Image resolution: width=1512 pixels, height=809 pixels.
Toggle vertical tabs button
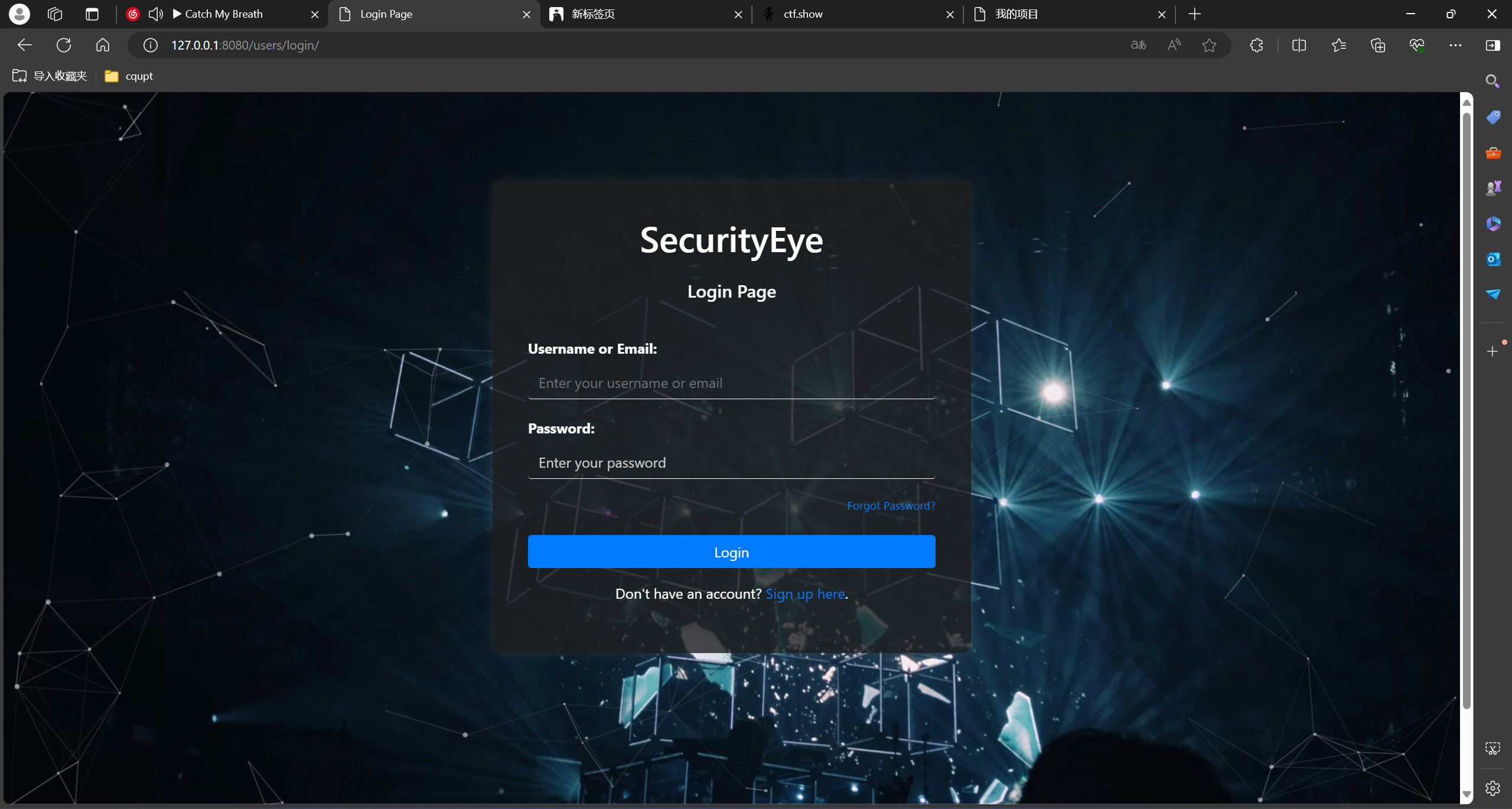coord(92,14)
